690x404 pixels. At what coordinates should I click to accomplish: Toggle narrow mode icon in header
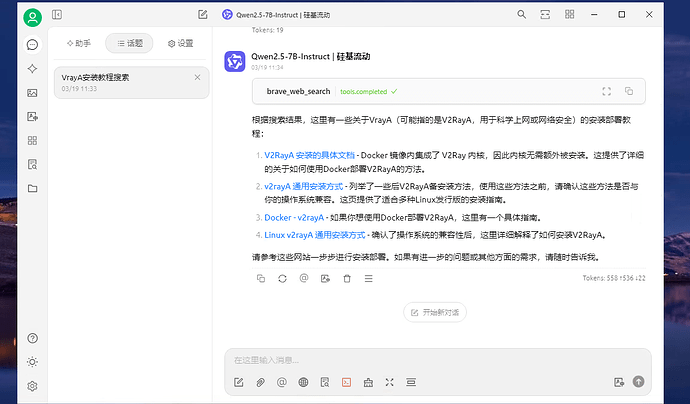pos(545,15)
